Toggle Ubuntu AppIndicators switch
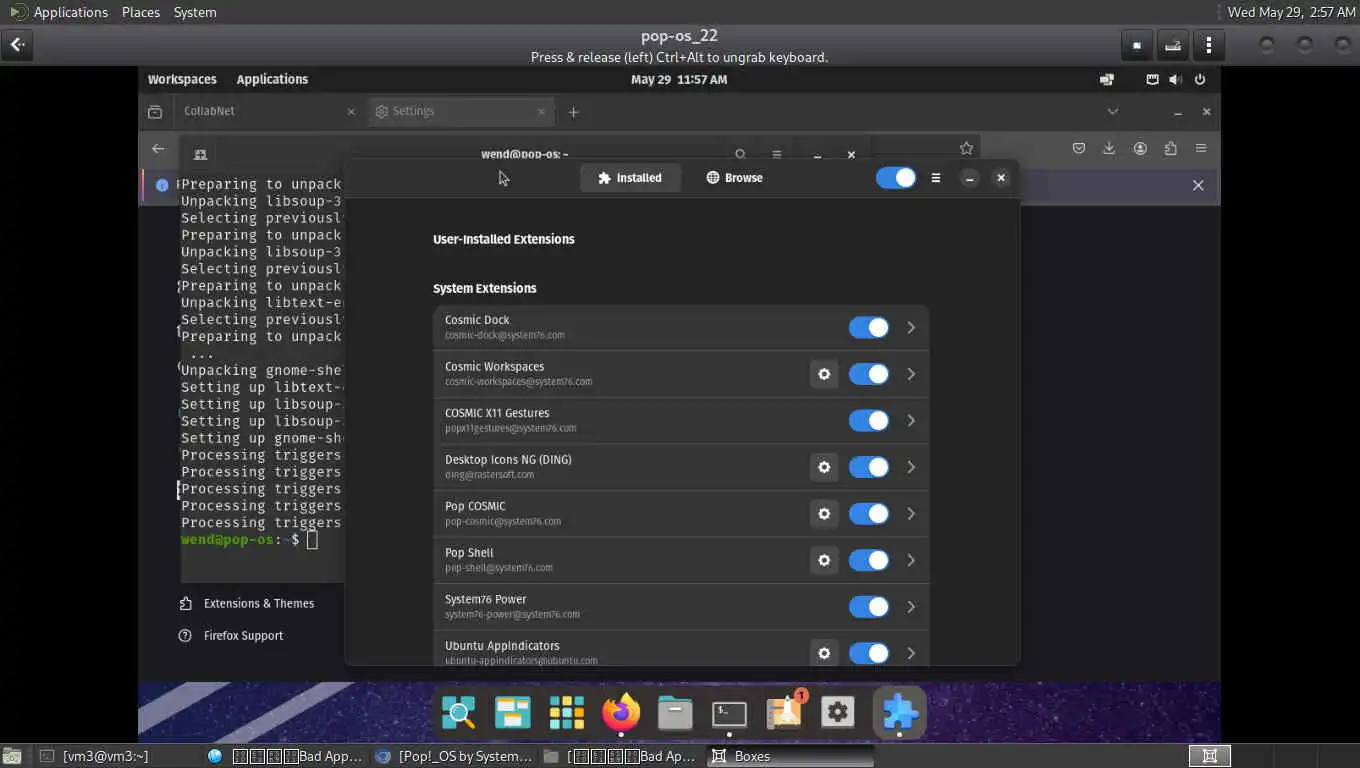This screenshot has height=768, width=1360. point(868,653)
